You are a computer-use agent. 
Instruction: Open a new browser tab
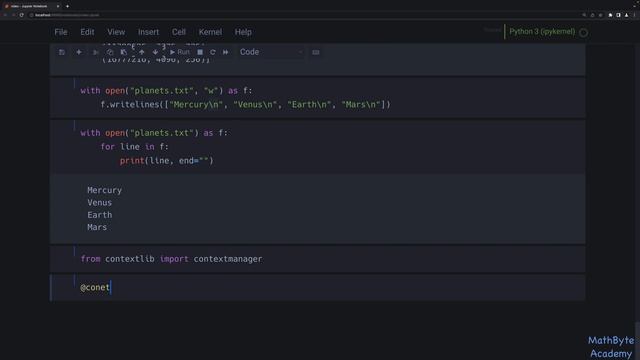[x=67, y=6]
